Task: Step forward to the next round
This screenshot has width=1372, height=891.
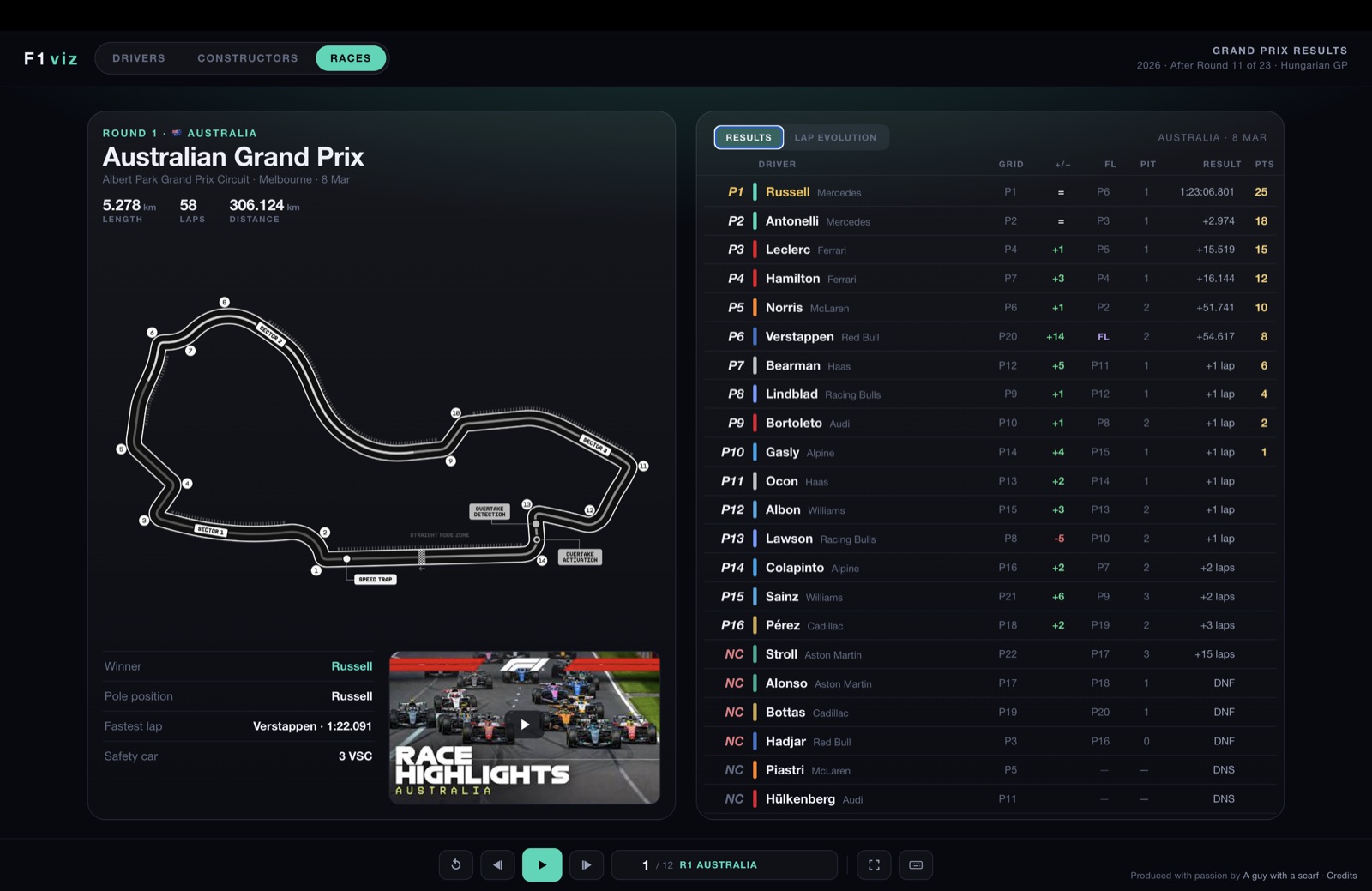Action: (x=587, y=864)
